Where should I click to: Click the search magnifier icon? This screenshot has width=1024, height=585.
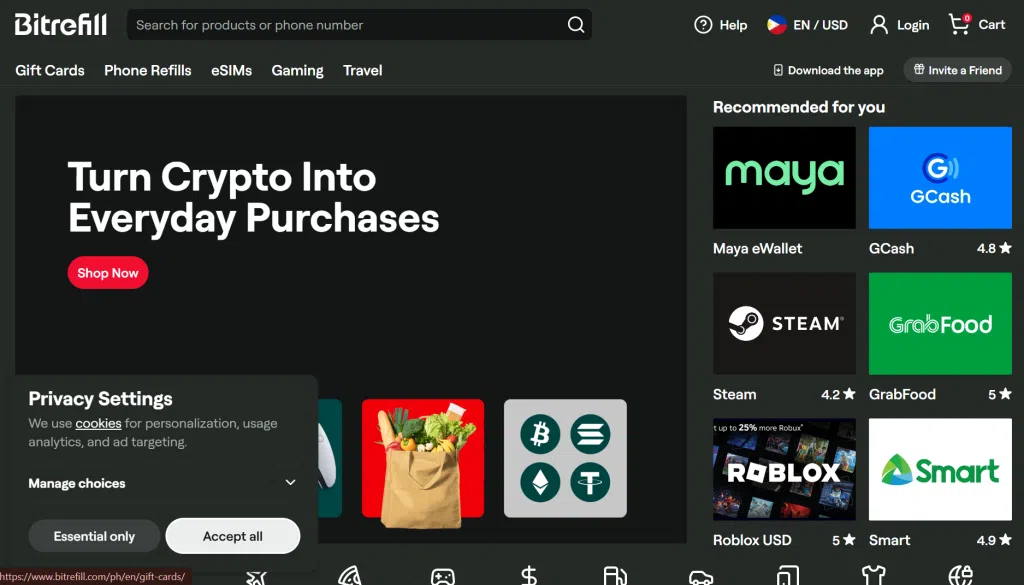tap(576, 25)
